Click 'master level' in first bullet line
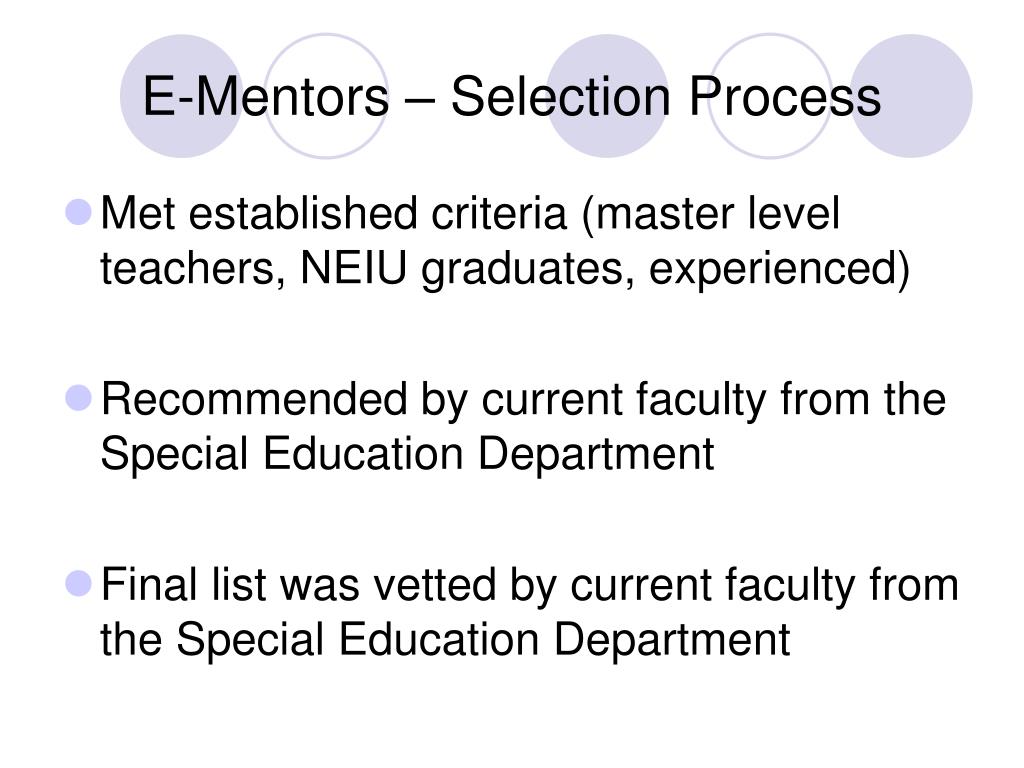The width and height of the screenshot is (1024, 768). point(718,214)
